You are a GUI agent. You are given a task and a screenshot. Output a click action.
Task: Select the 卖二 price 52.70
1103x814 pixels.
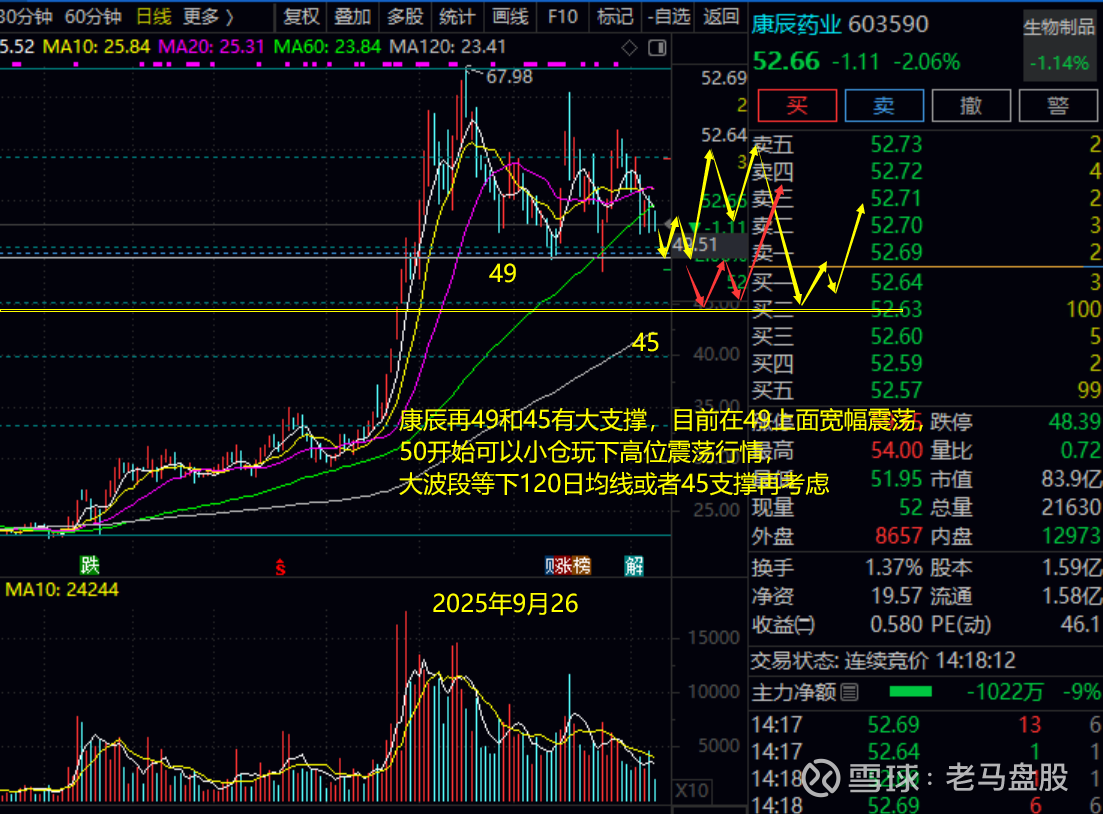895,226
